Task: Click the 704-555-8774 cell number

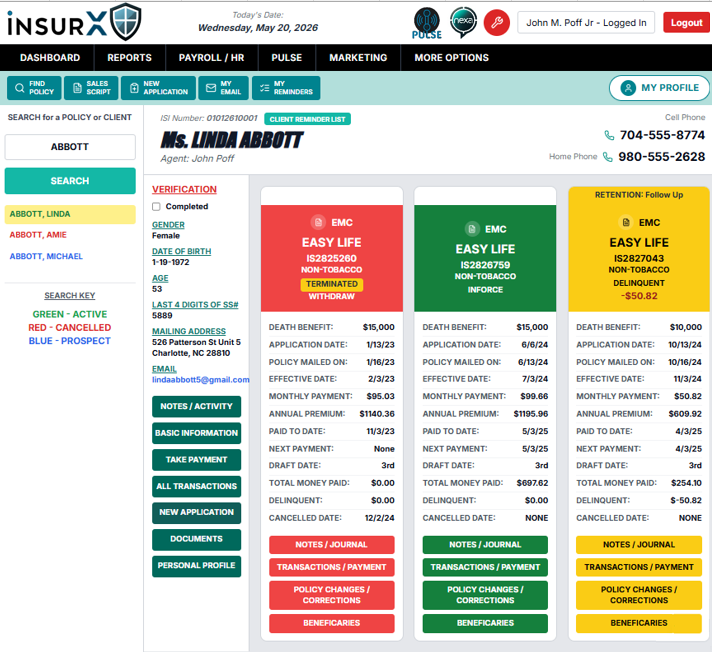Action: point(662,135)
